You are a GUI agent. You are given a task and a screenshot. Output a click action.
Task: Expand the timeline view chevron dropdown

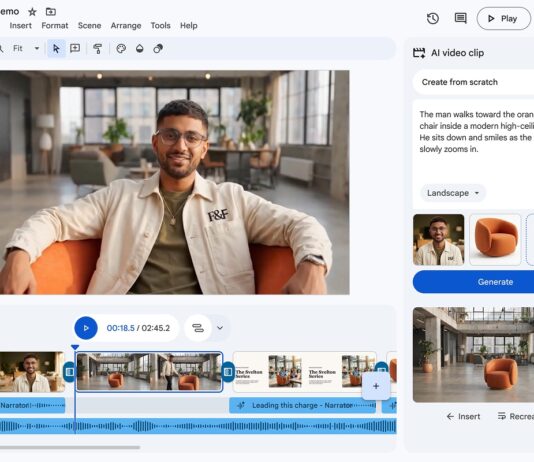click(x=220, y=328)
